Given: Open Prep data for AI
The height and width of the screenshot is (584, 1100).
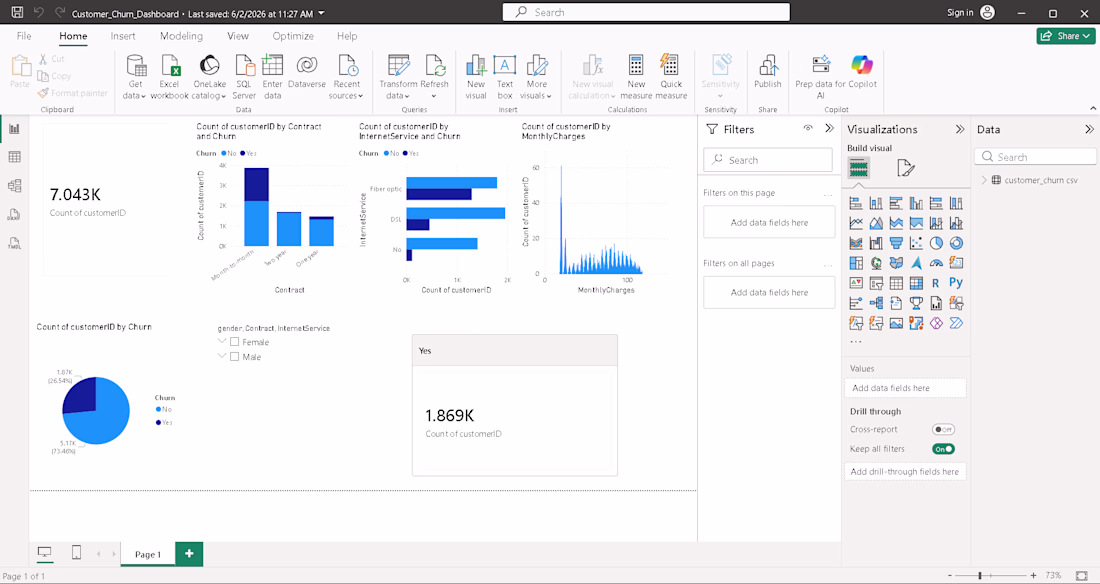Looking at the screenshot, I should click(821, 77).
